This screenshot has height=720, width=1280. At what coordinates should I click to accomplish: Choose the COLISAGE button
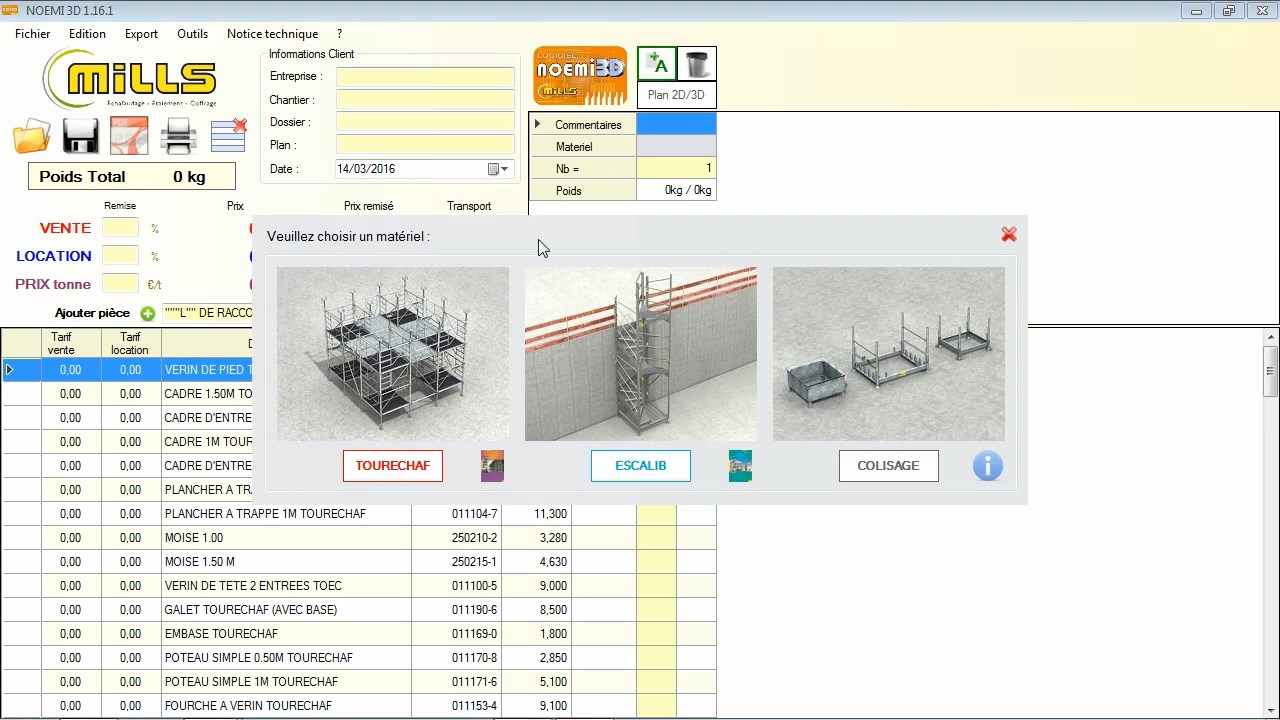click(x=889, y=466)
